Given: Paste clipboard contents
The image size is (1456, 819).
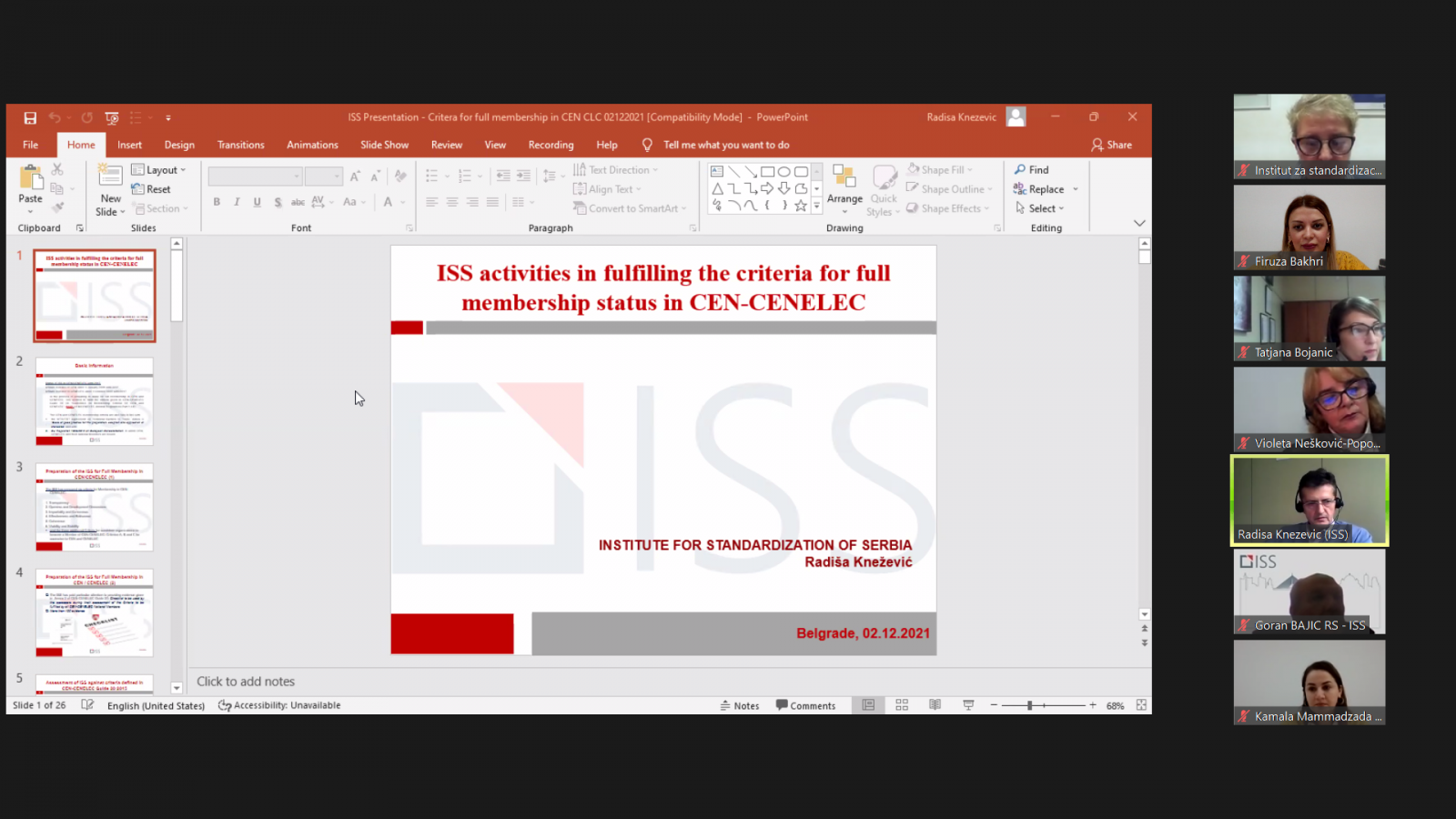Looking at the screenshot, I should pos(30,190).
